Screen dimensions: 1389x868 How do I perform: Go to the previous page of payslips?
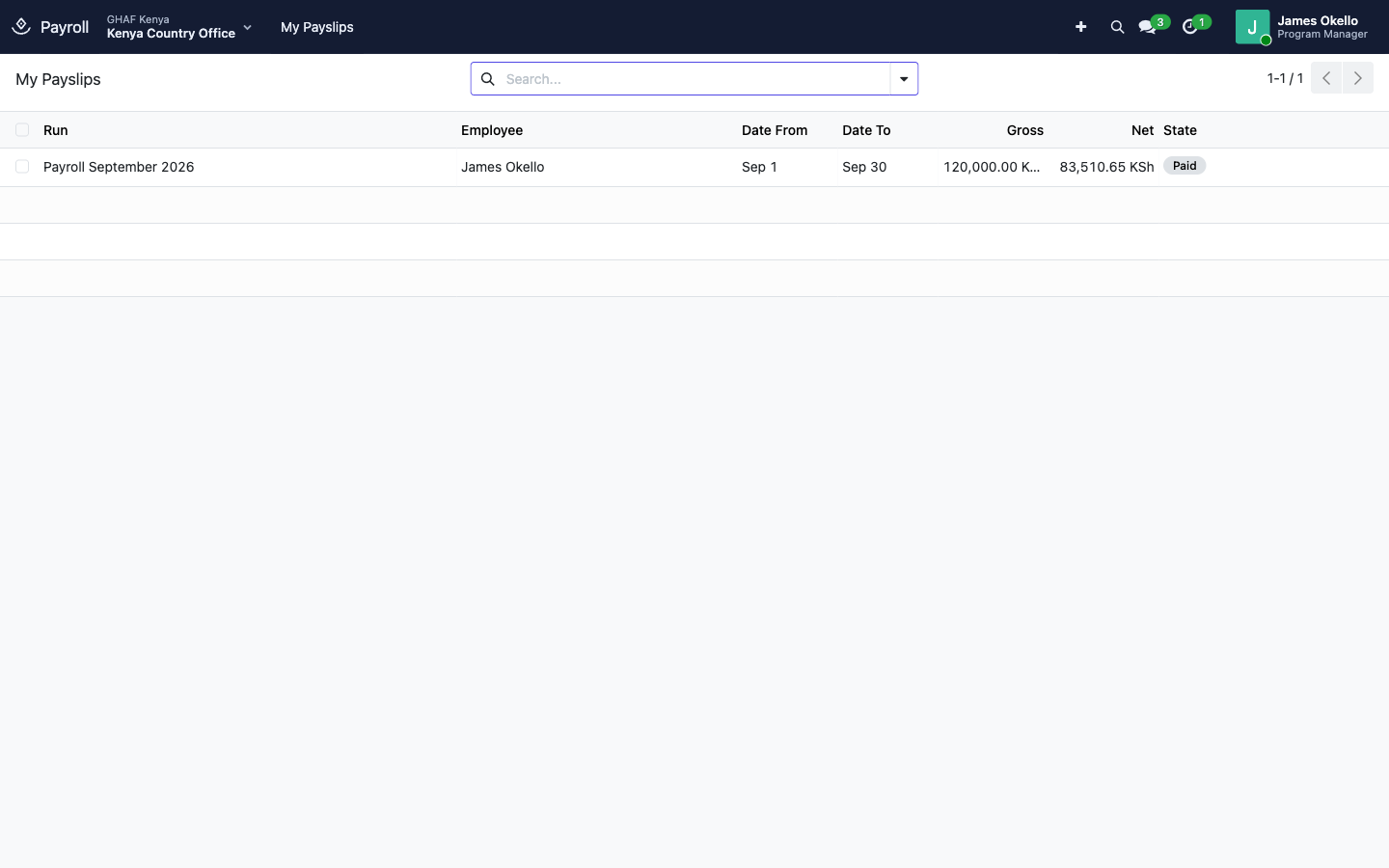point(1326,78)
